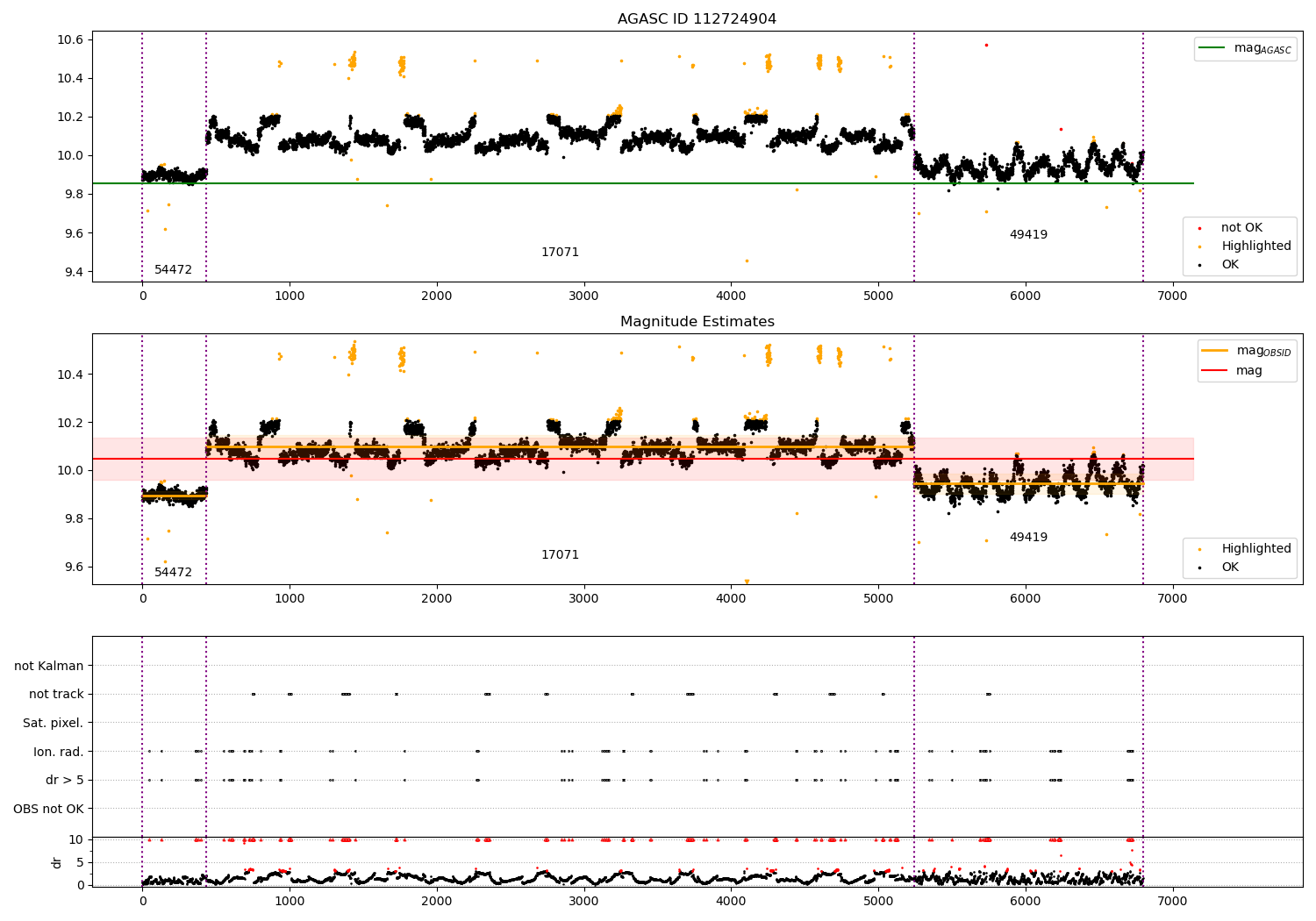Click 'OK' legend entry in the AGASC ID plot
The height and width of the screenshot is (921, 1316).
pos(1219,265)
